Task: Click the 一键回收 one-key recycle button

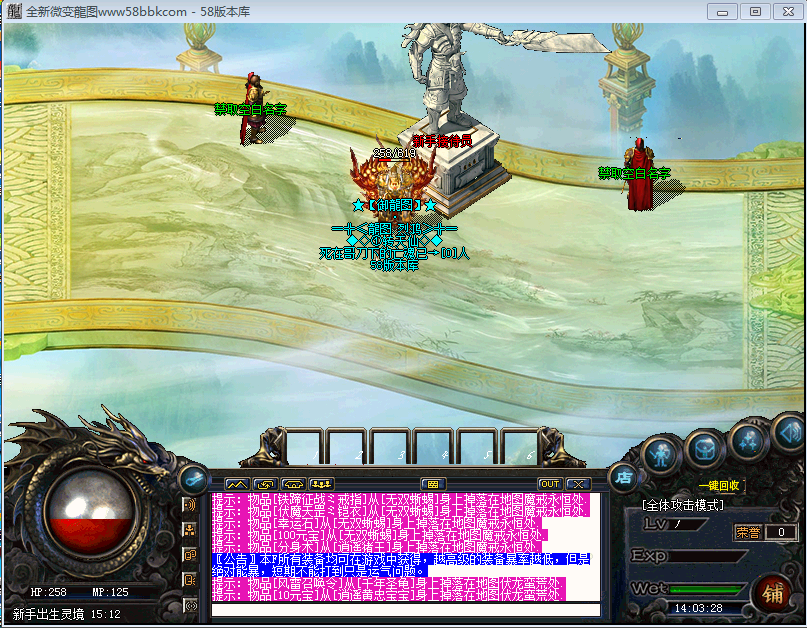Action: [x=719, y=485]
